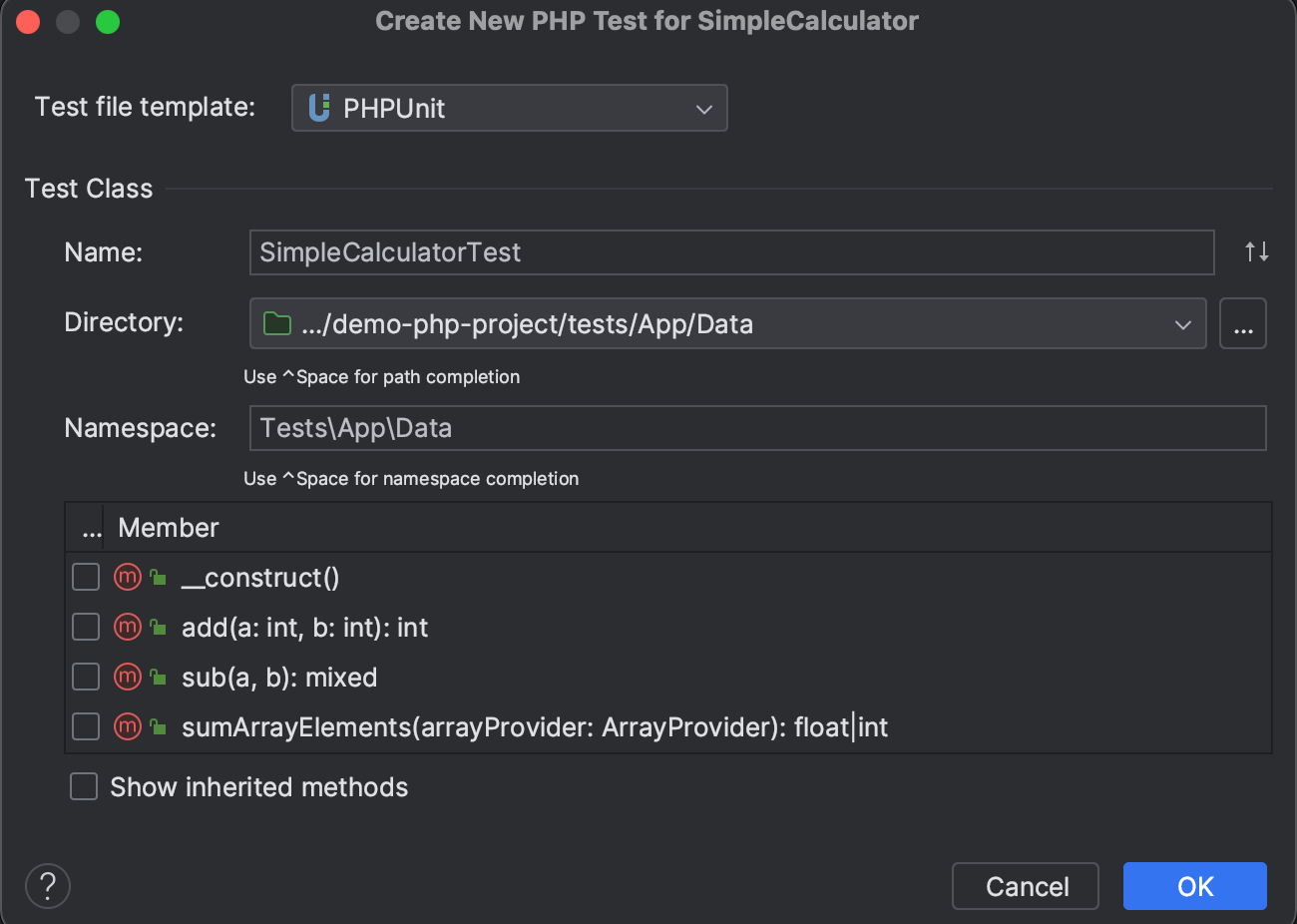The width and height of the screenshot is (1297, 924).
Task: Open the Help question mark icon
Action: 47,885
